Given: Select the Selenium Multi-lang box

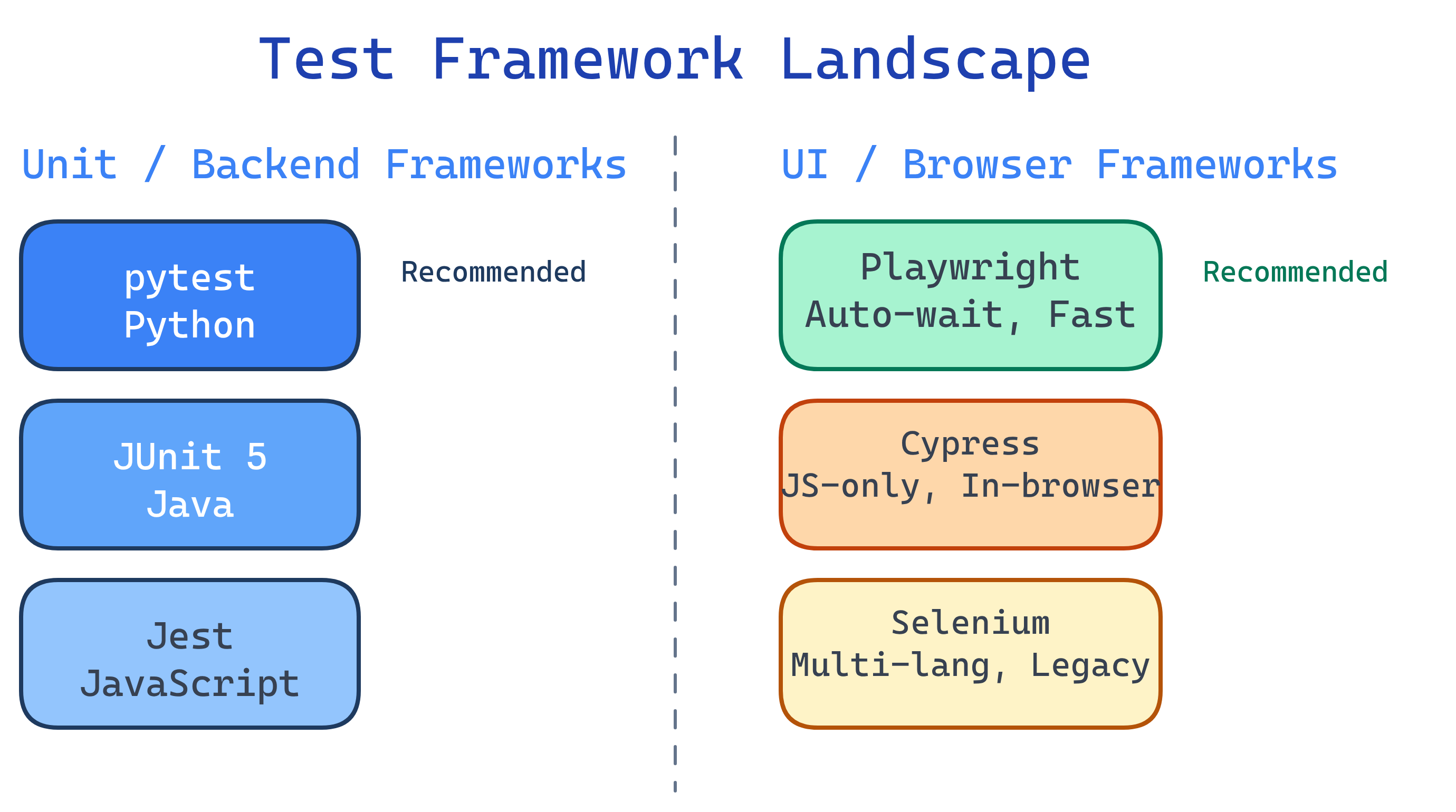Looking at the screenshot, I should pyautogui.click(x=970, y=655).
